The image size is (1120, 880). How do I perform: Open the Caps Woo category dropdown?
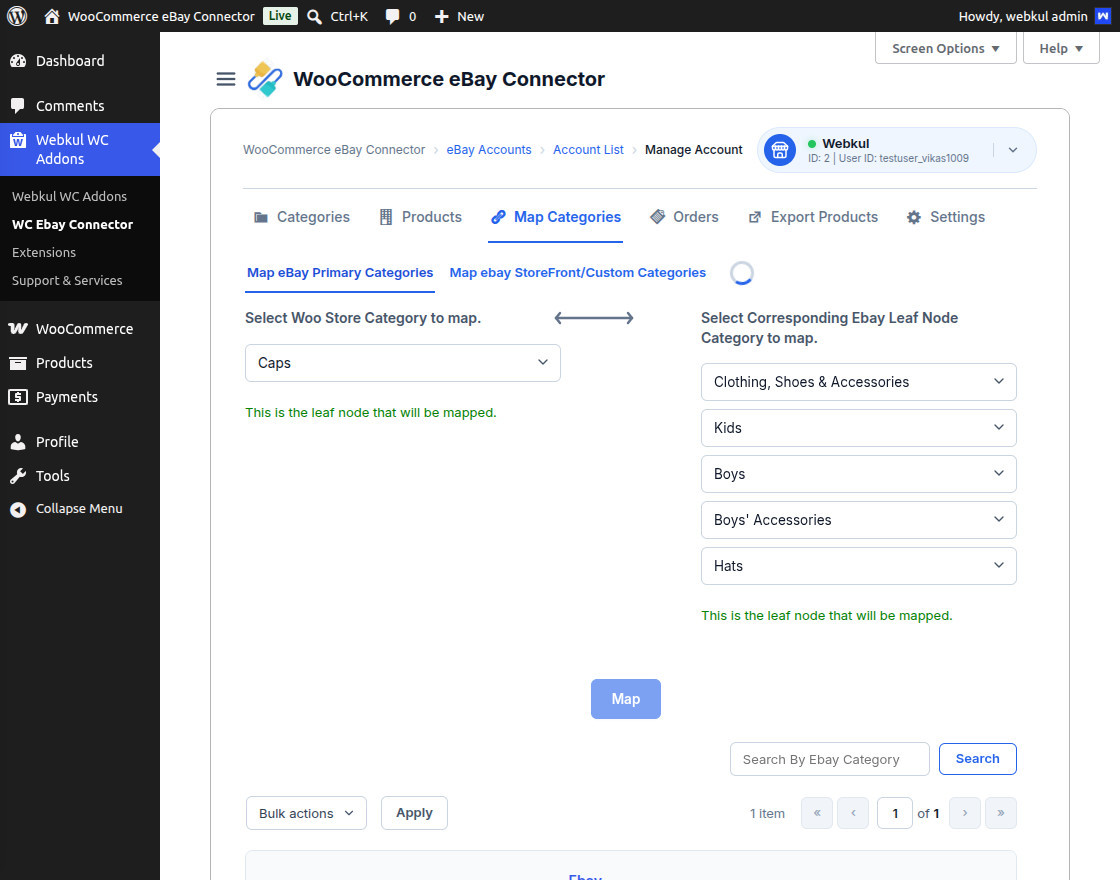click(403, 363)
